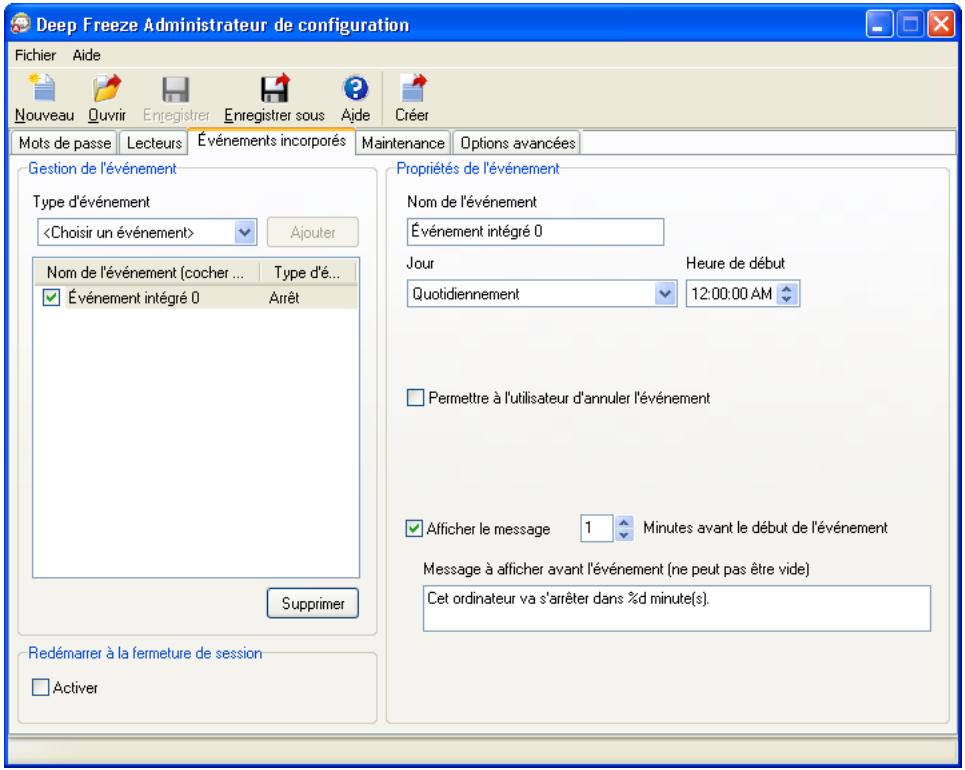Uncheck Événement intégré 0 in event list
This screenshot has width=965, height=770.
click(x=51, y=298)
